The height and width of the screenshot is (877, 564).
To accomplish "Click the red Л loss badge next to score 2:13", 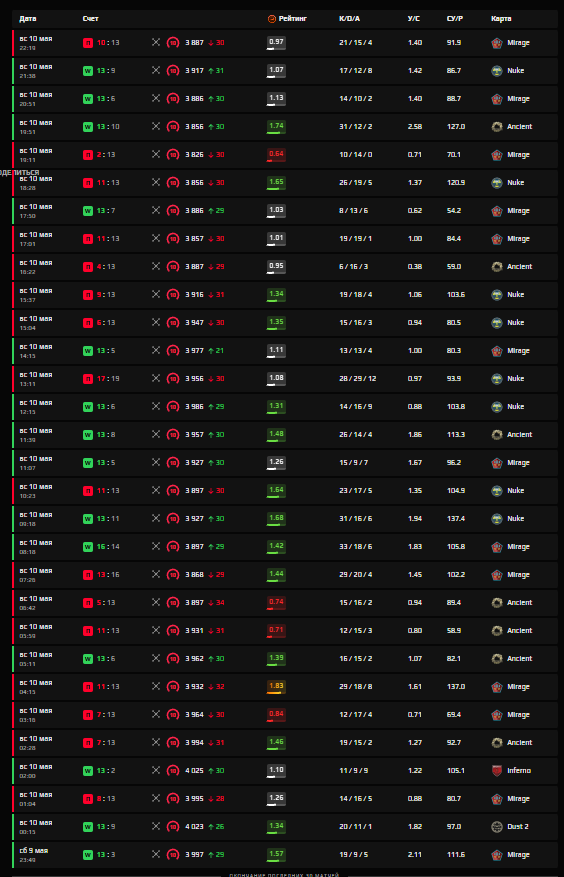I will 88,154.
